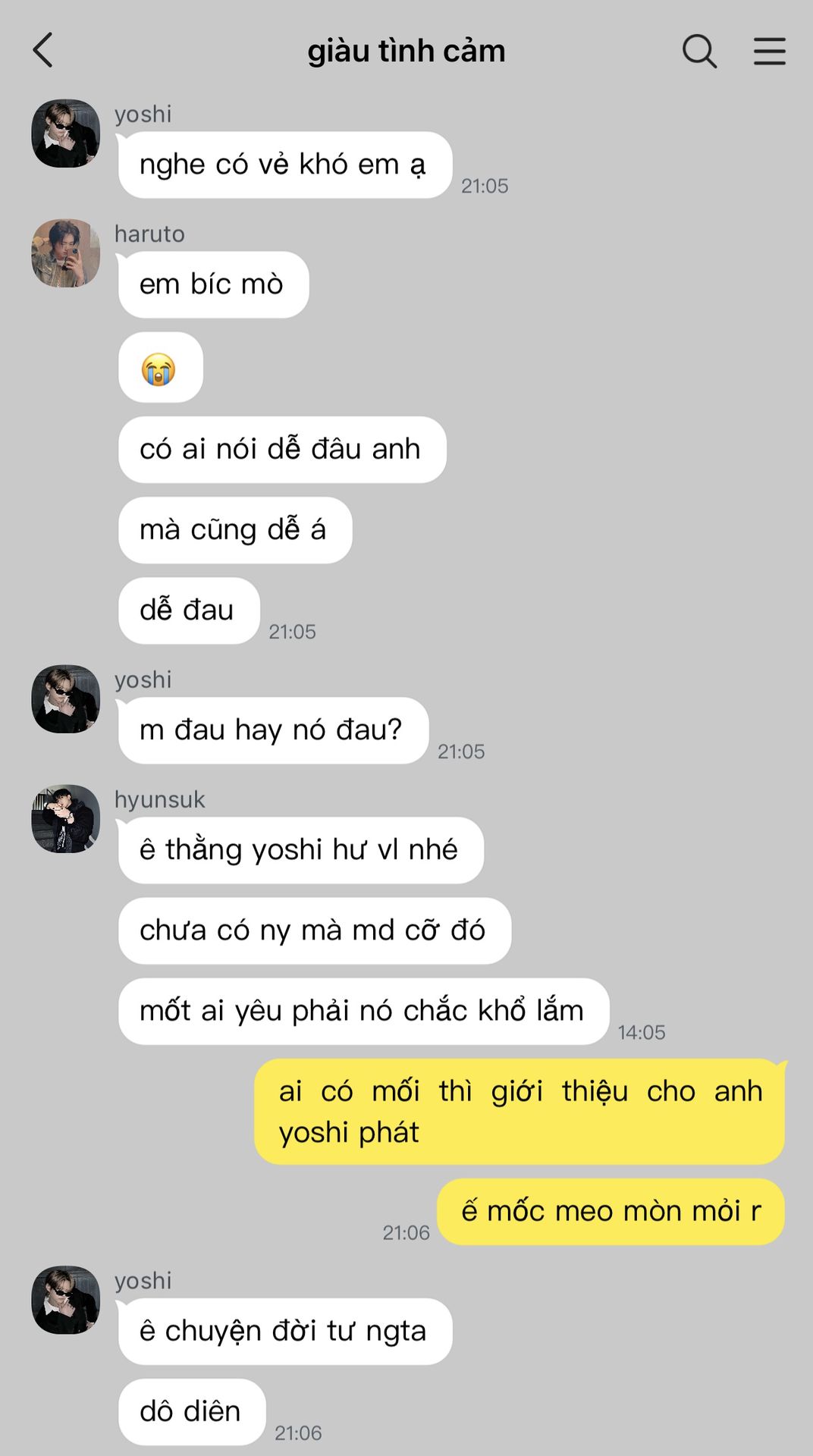The height and width of the screenshot is (1456, 813).
Task: Open haruto's profile picture
Action: tap(65, 253)
